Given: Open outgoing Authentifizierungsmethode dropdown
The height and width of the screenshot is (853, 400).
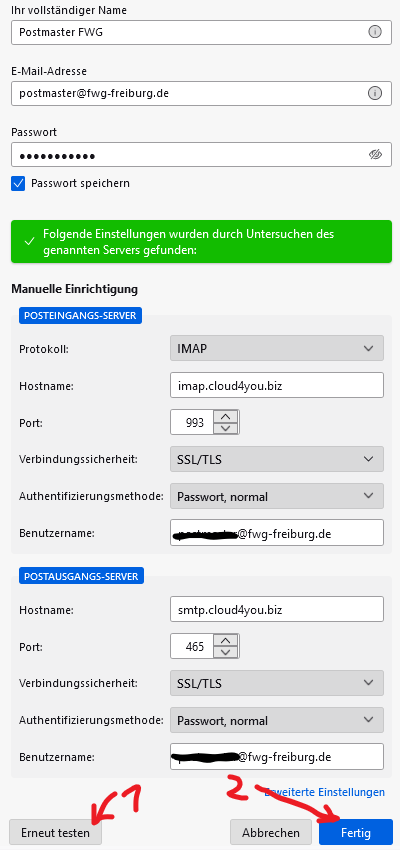Looking at the screenshot, I should 276,720.
